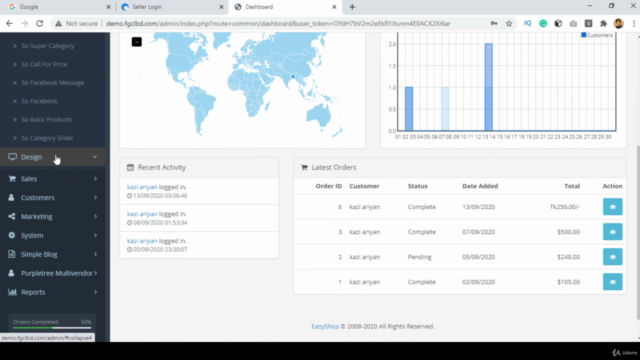Click the Reports bar chart icon
This screenshot has height=360, width=640.
(x=12, y=292)
